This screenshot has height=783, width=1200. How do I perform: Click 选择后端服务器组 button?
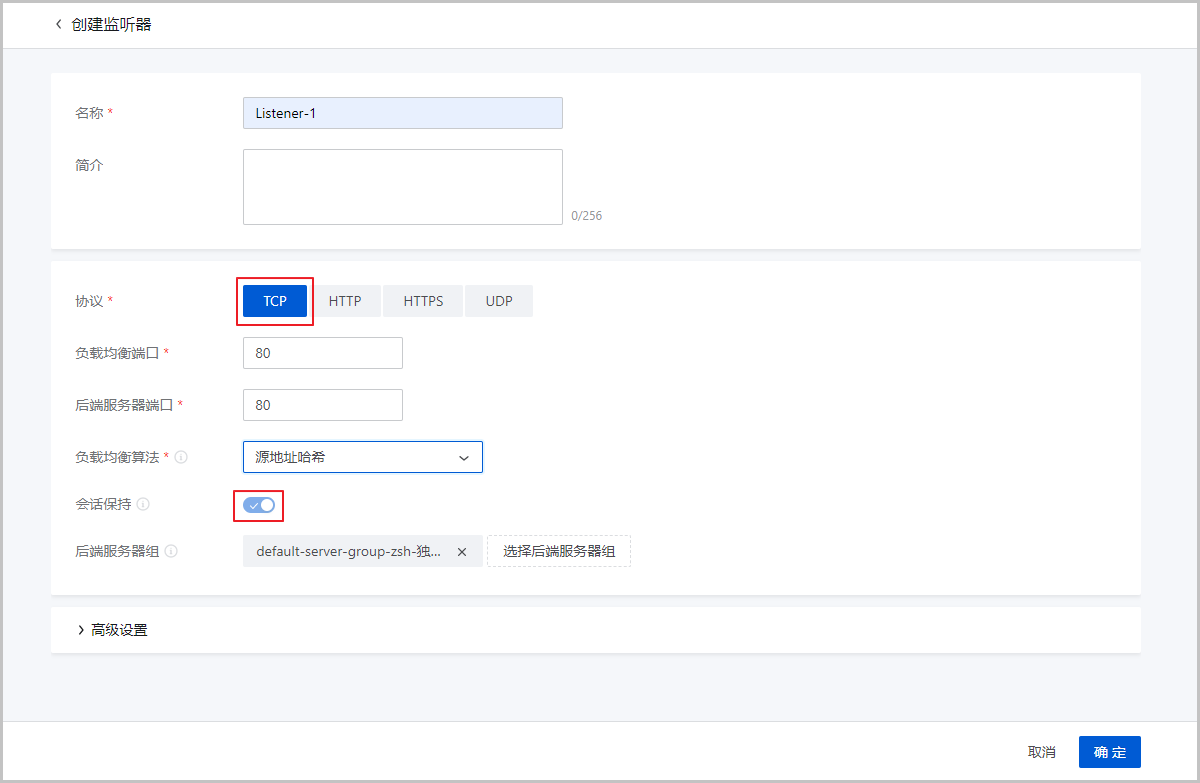point(559,551)
